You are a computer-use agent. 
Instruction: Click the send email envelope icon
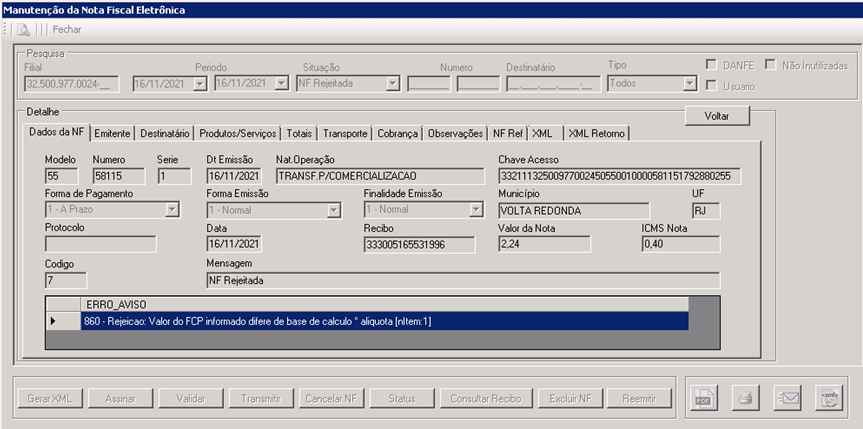tap(787, 398)
